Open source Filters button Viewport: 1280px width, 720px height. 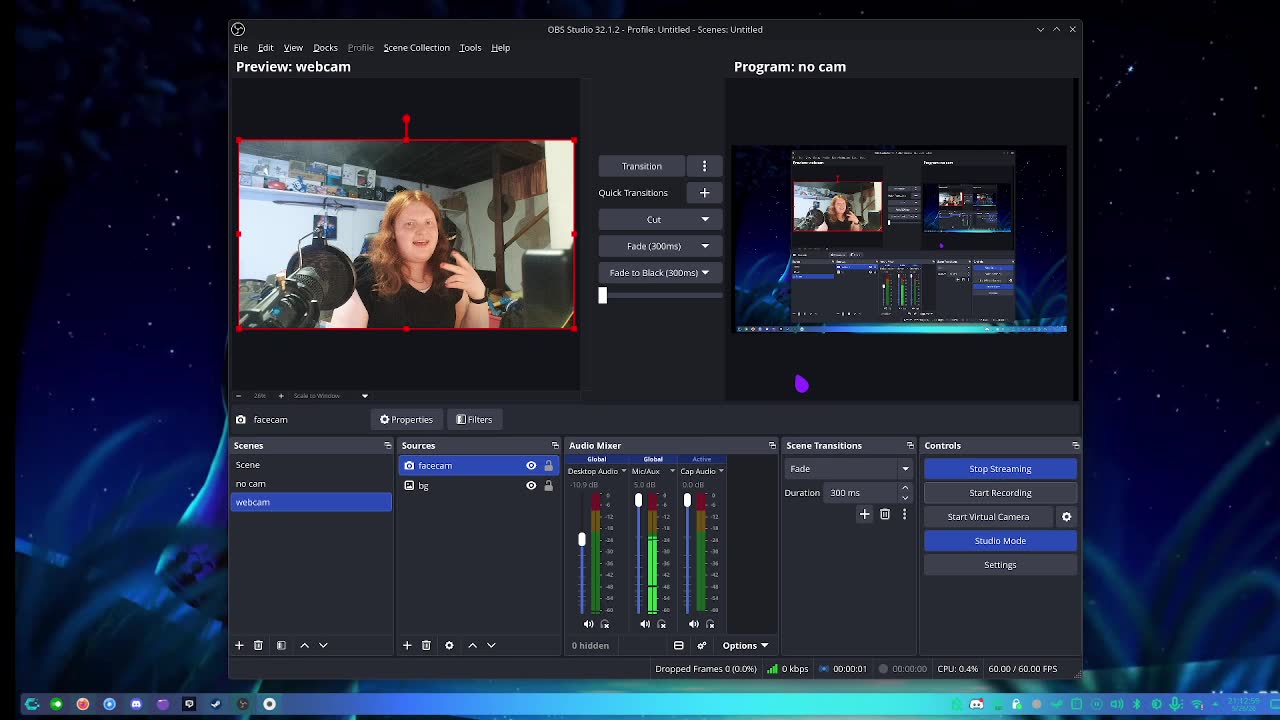tap(474, 419)
